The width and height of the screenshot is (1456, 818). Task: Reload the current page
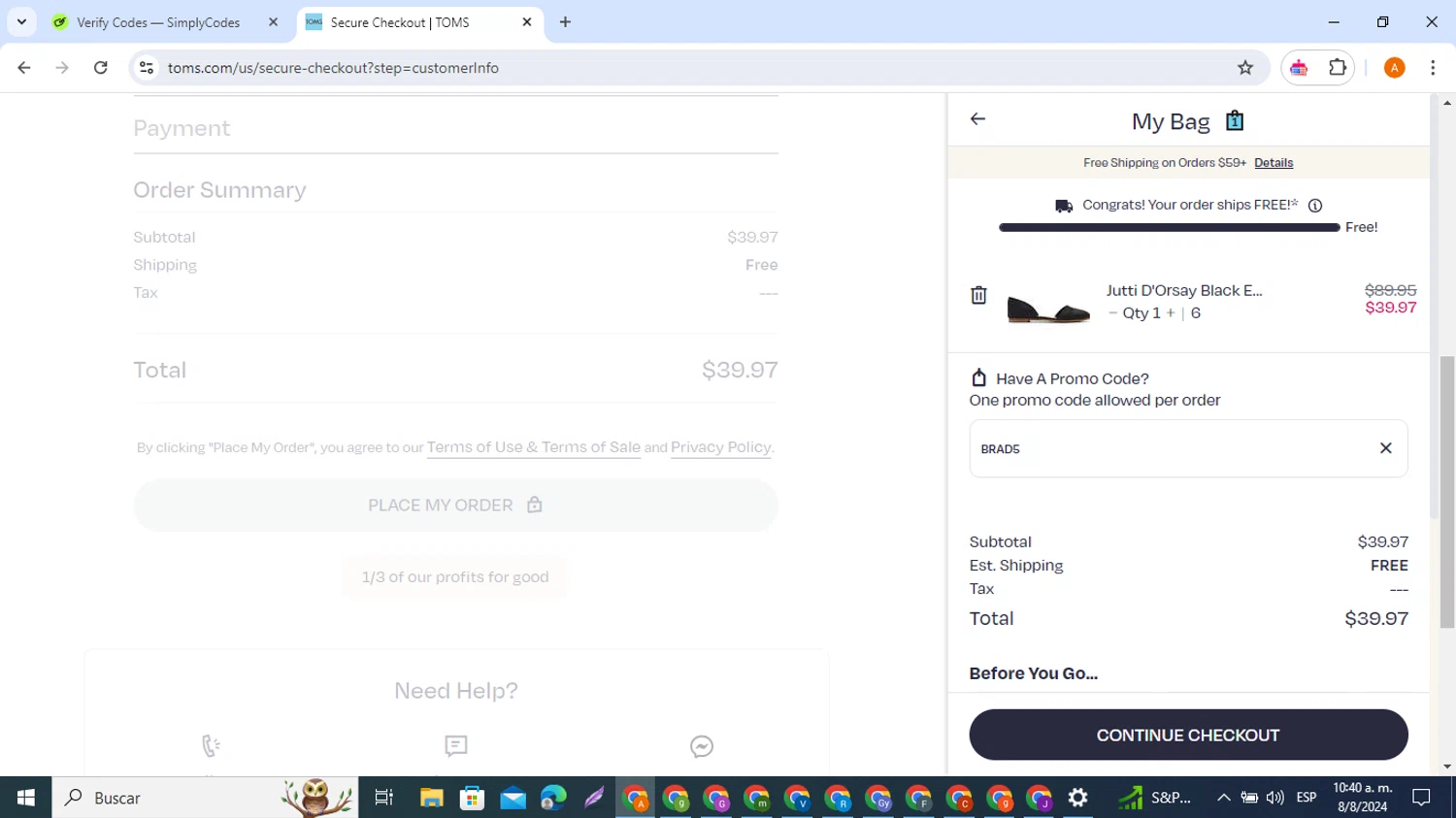[x=101, y=68]
